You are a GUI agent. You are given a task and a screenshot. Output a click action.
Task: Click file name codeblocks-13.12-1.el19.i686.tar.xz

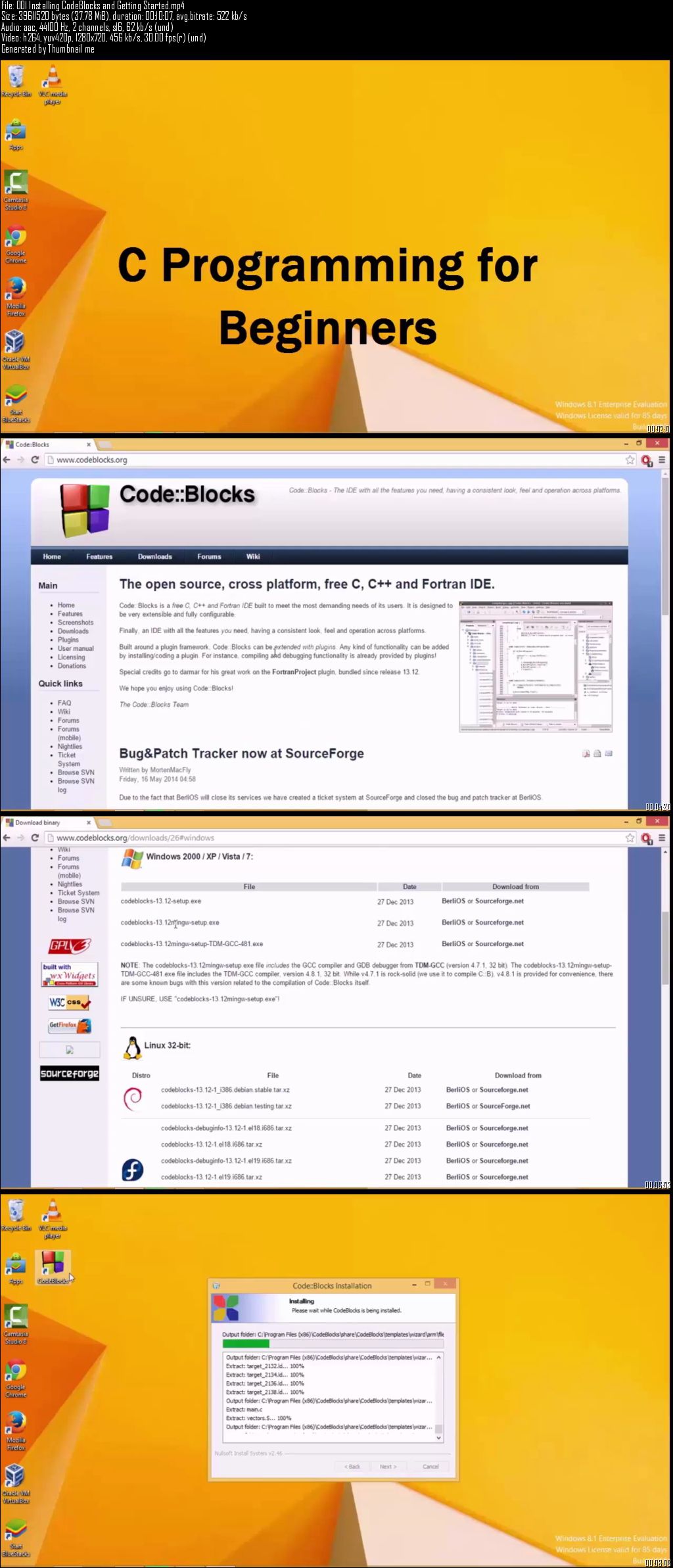[x=212, y=1177]
